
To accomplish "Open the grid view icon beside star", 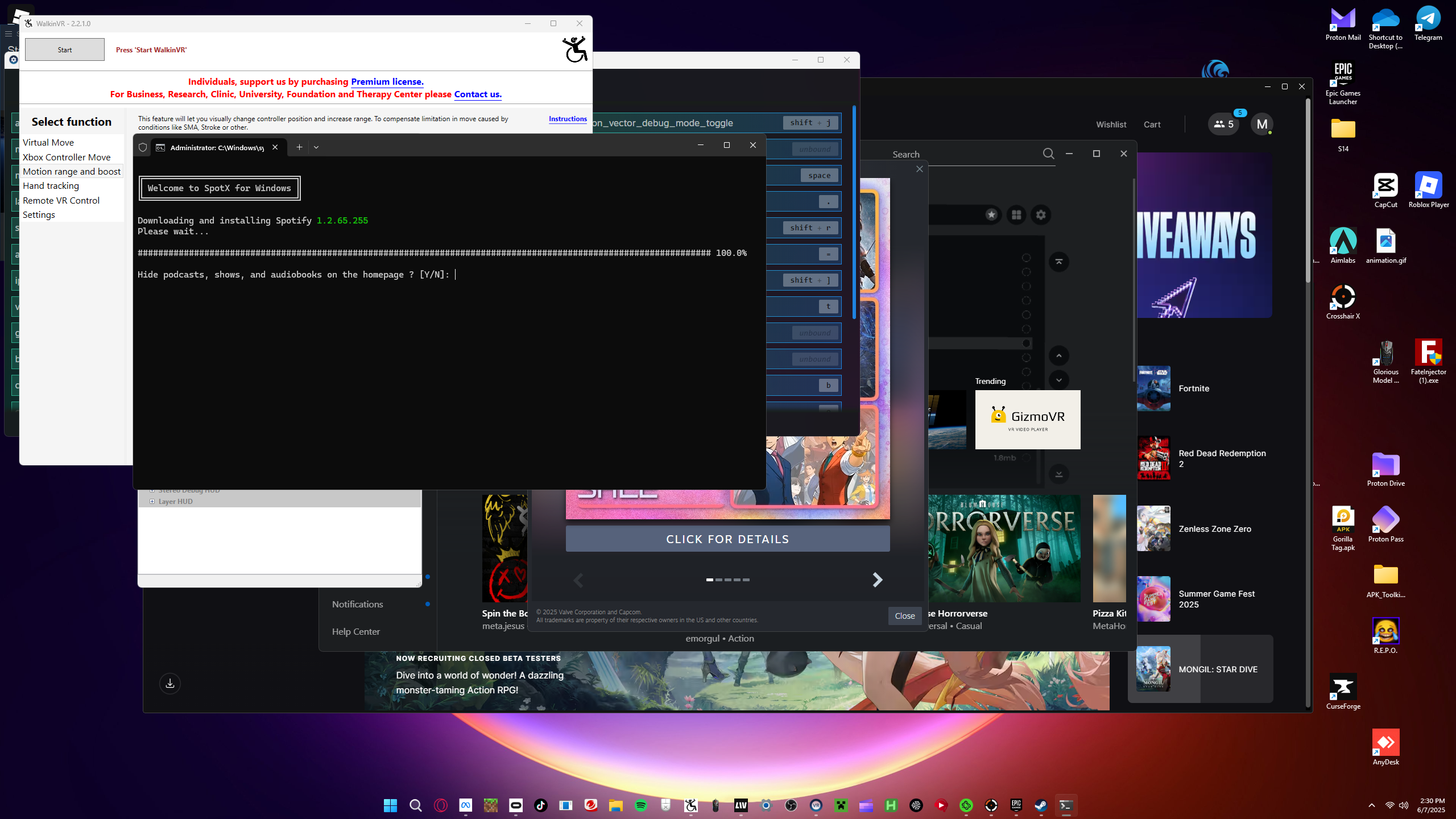I will (x=1016, y=214).
